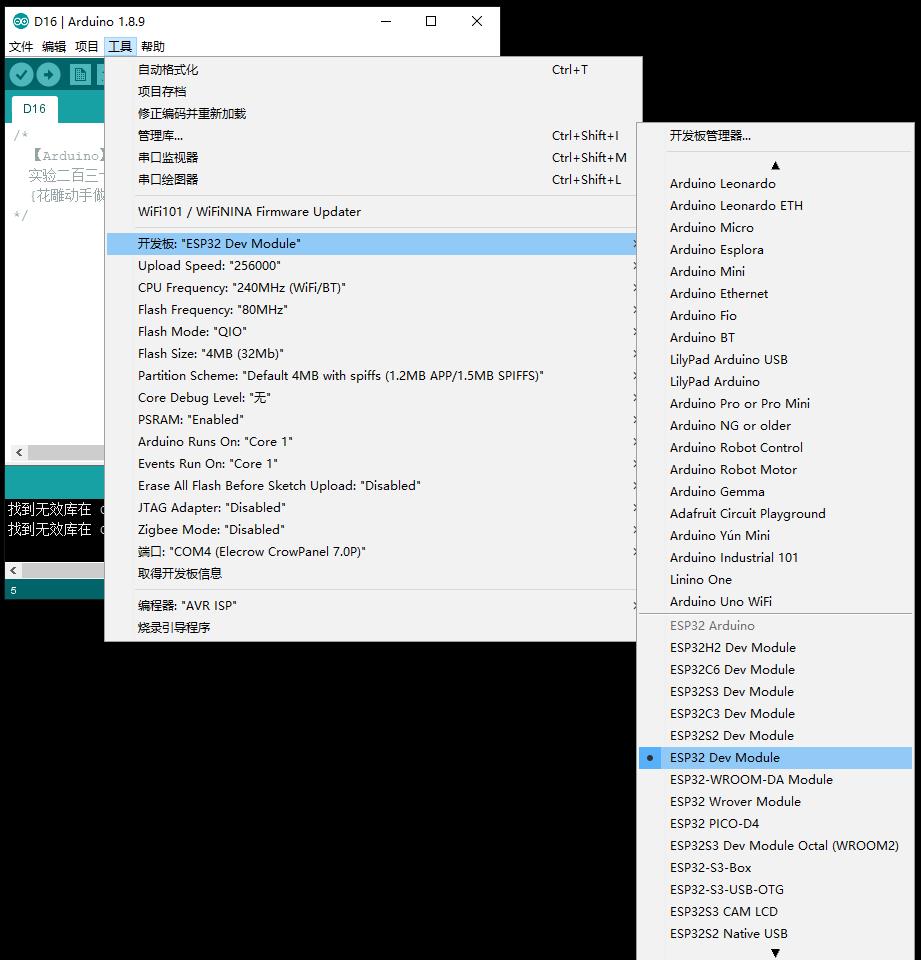Open 串口监视器 serial monitor
Viewport: 921px width, 960px height.
[x=374, y=158]
